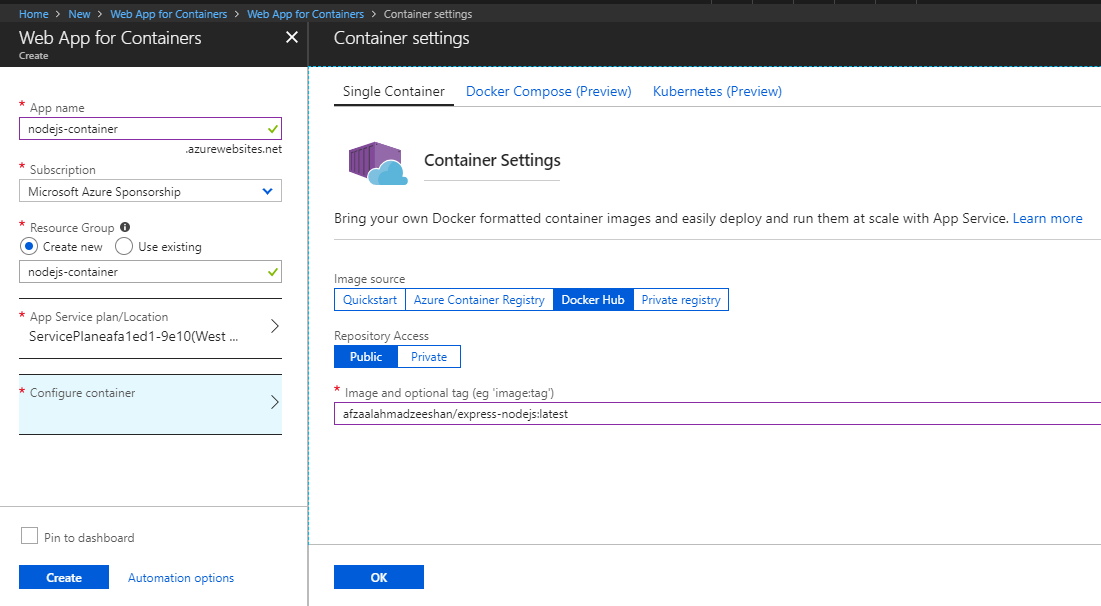Image resolution: width=1101 pixels, height=606 pixels.
Task: Open the Docker Compose (Preview) tab
Action: pyautogui.click(x=548, y=91)
